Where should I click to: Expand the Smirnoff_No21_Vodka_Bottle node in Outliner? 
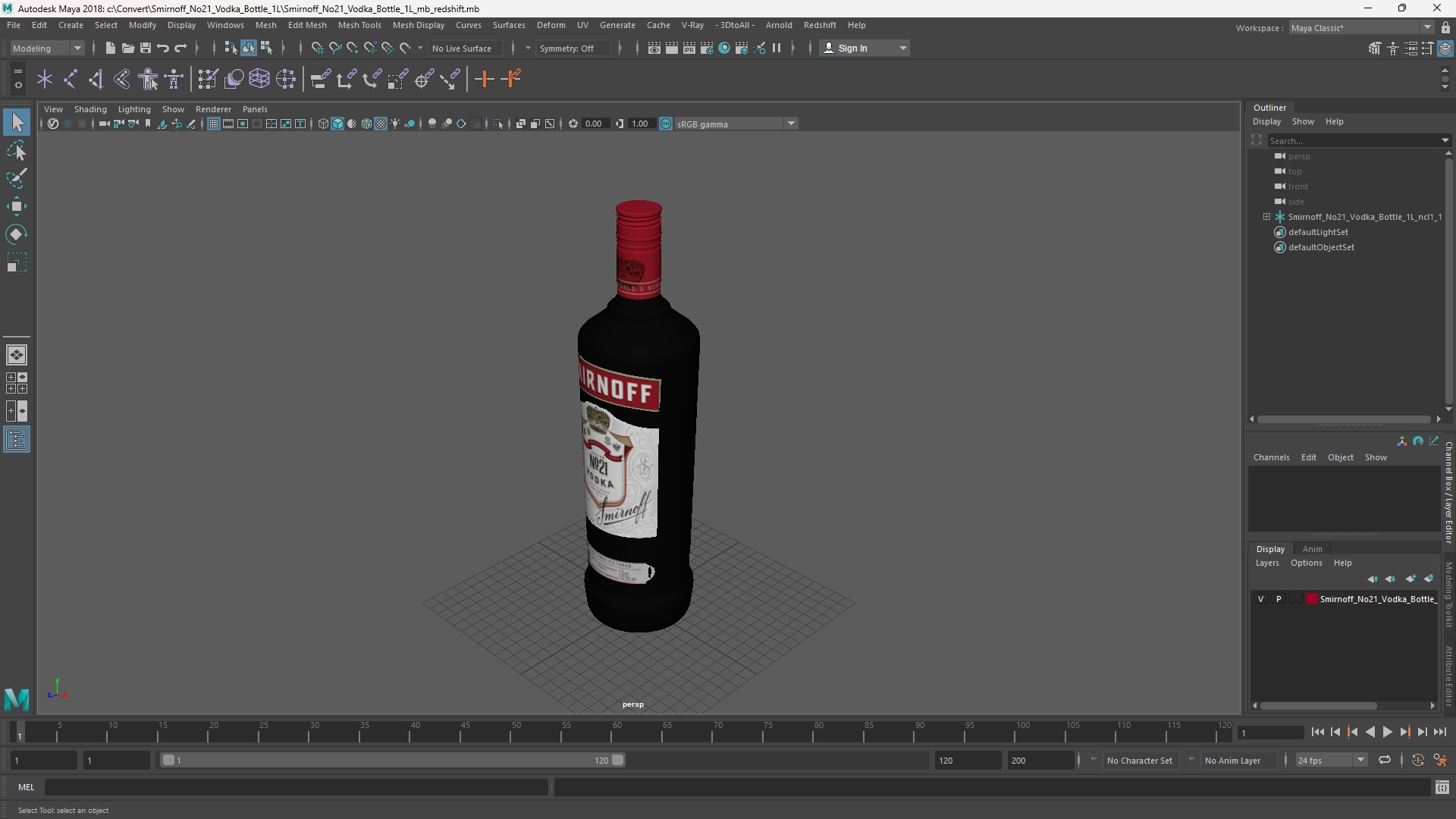1266,217
